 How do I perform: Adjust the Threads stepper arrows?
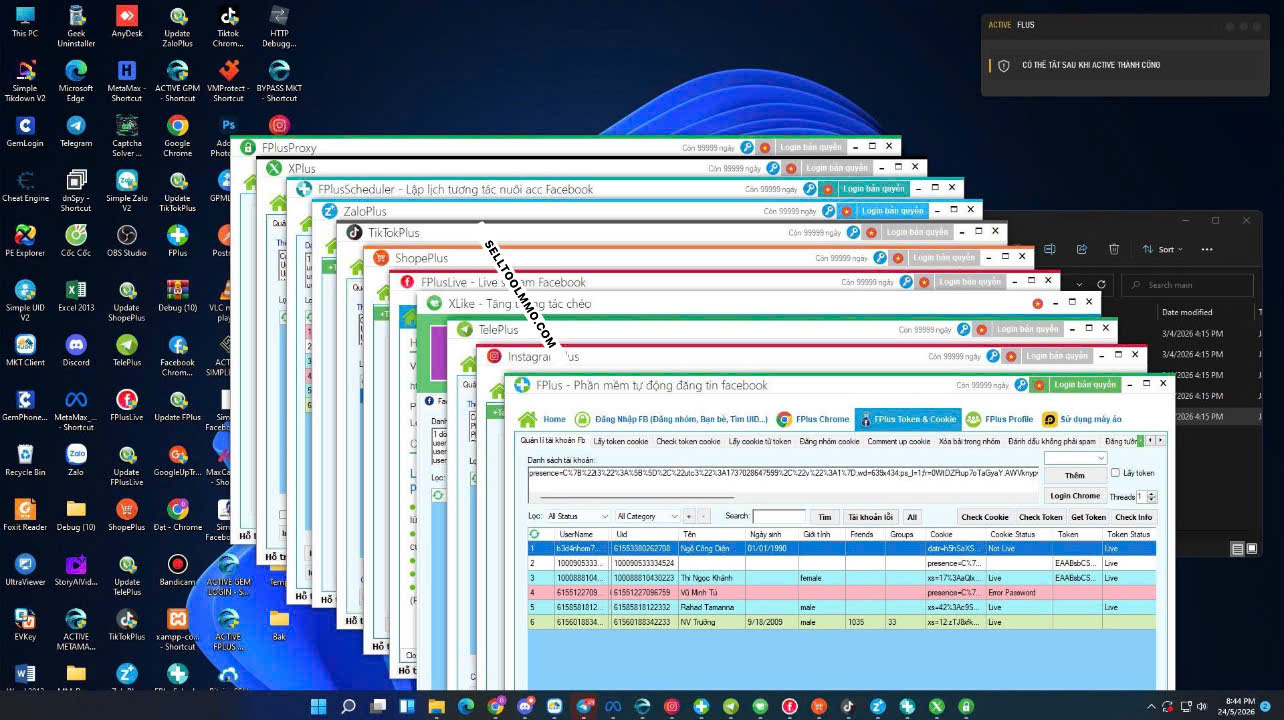click(1152, 497)
